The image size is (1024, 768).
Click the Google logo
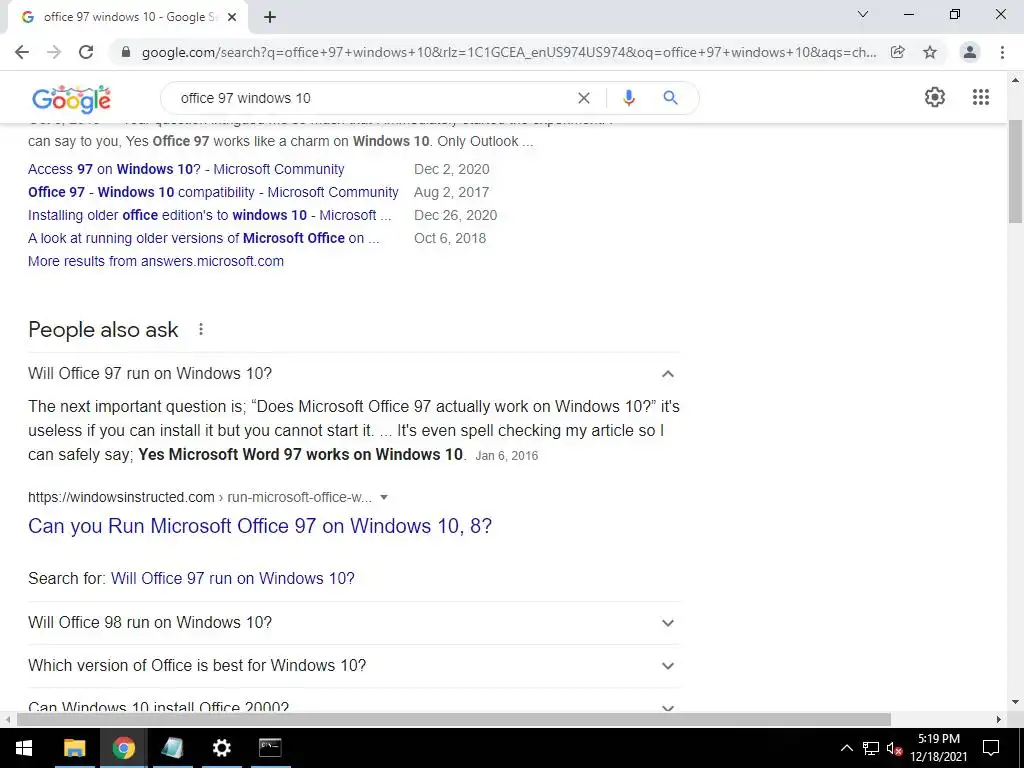[x=71, y=99]
